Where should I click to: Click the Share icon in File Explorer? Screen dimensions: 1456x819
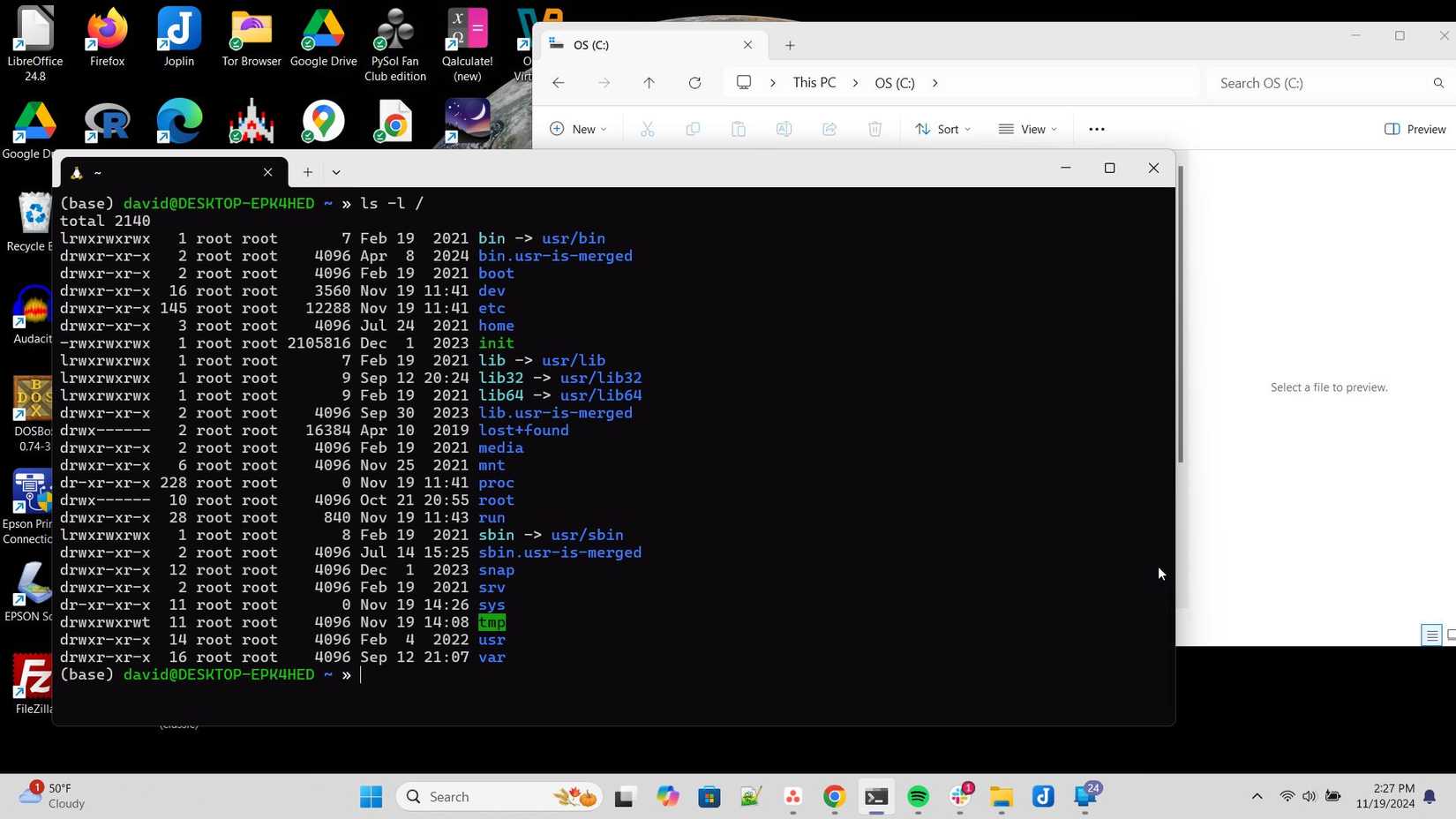[x=829, y=129]
